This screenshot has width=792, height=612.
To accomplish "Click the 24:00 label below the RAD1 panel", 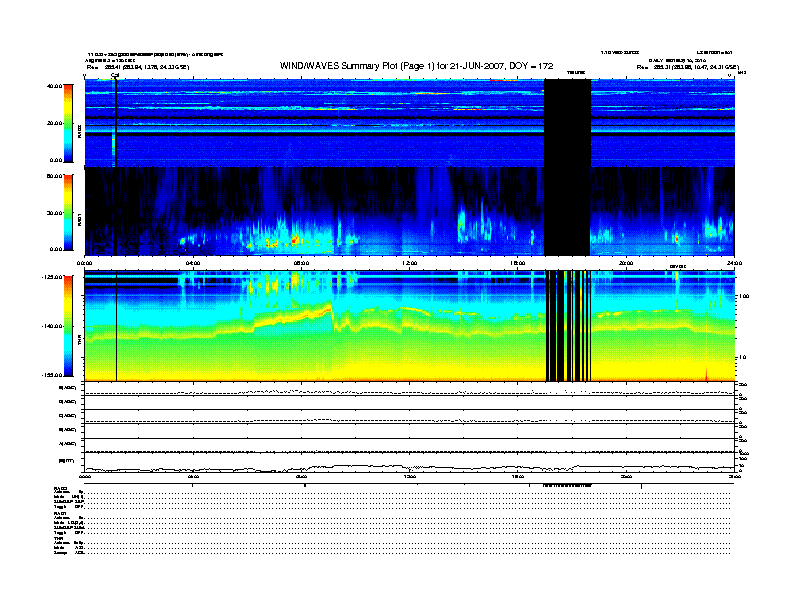I will point(734,263).
